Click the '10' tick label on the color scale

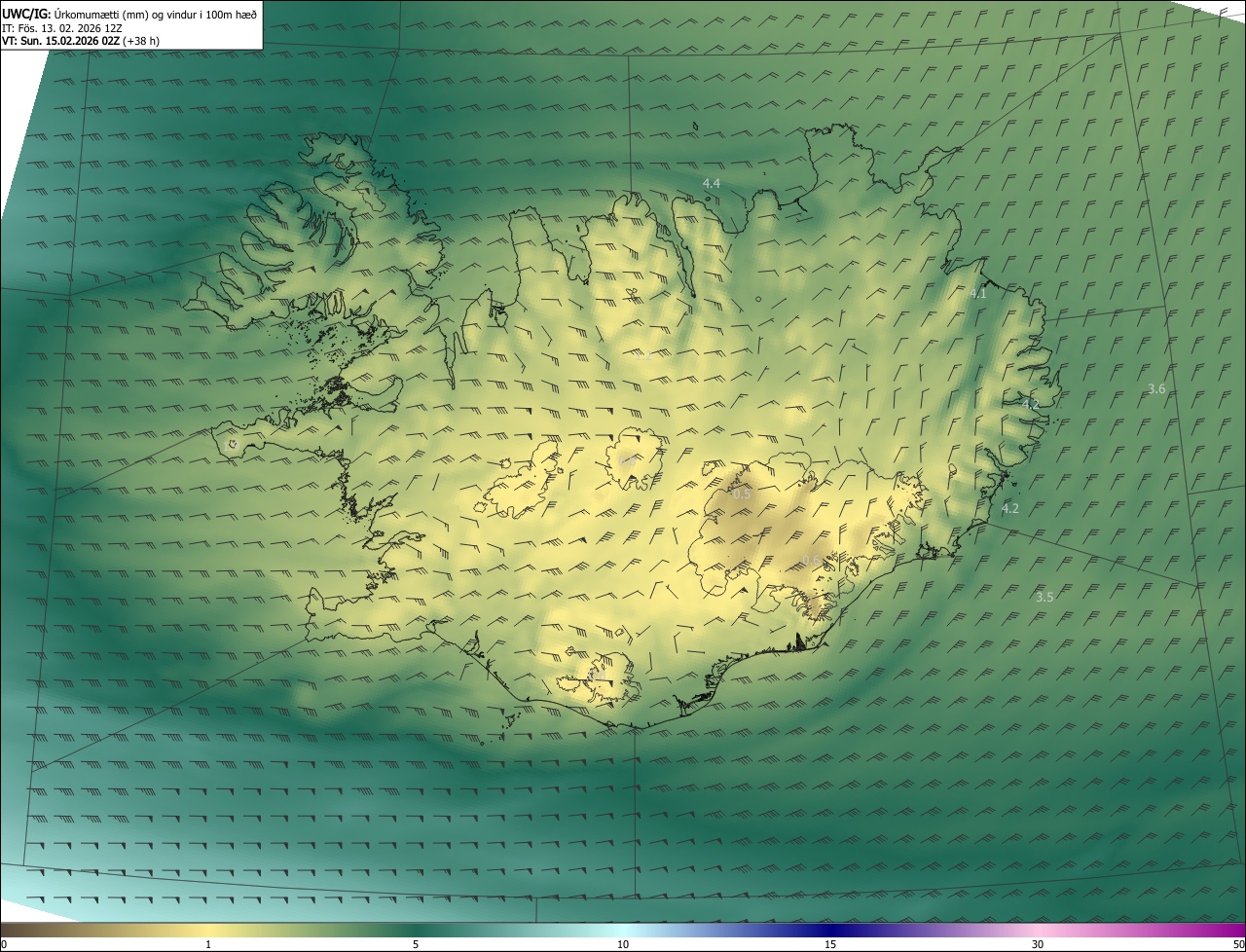coord(622,944)
